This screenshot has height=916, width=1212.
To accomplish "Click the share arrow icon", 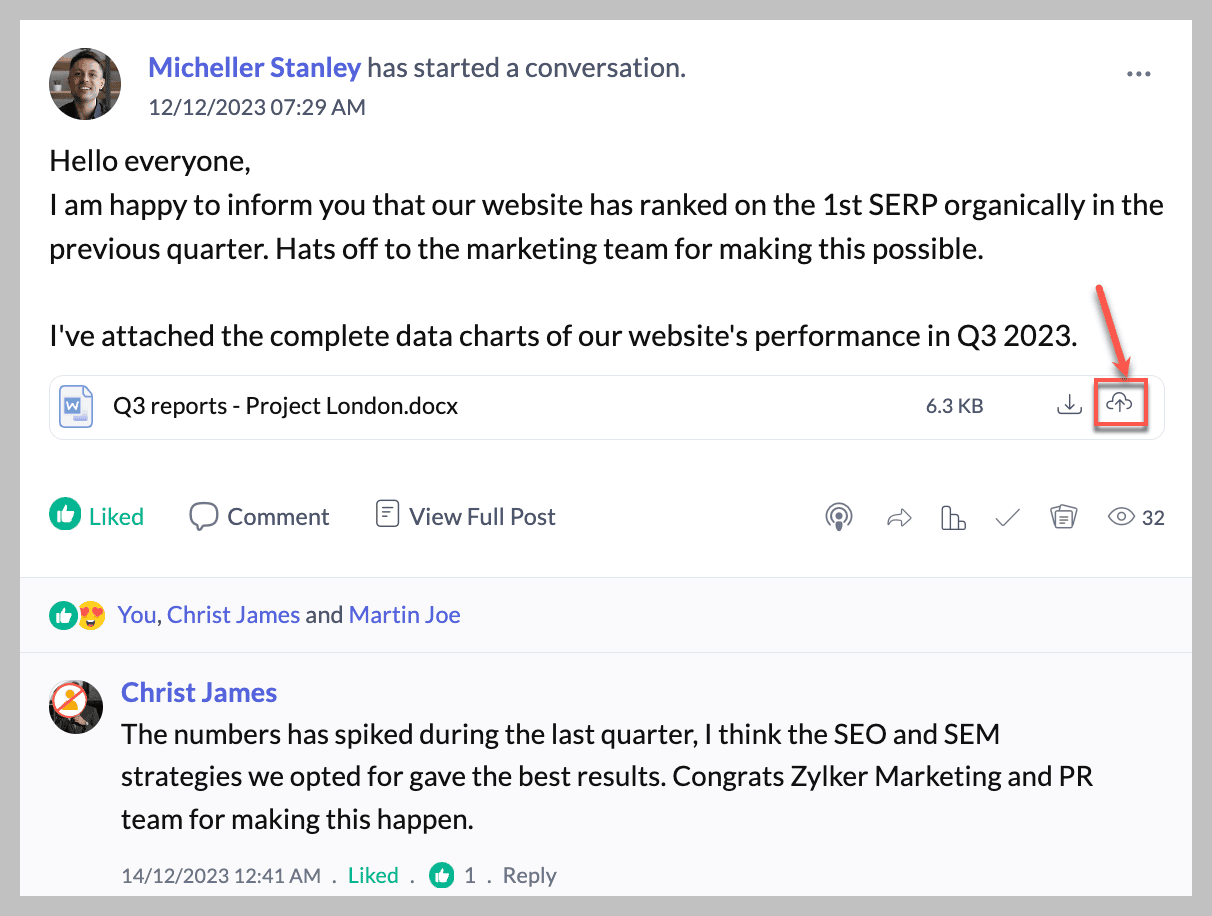I will click(x=899, y=517).
